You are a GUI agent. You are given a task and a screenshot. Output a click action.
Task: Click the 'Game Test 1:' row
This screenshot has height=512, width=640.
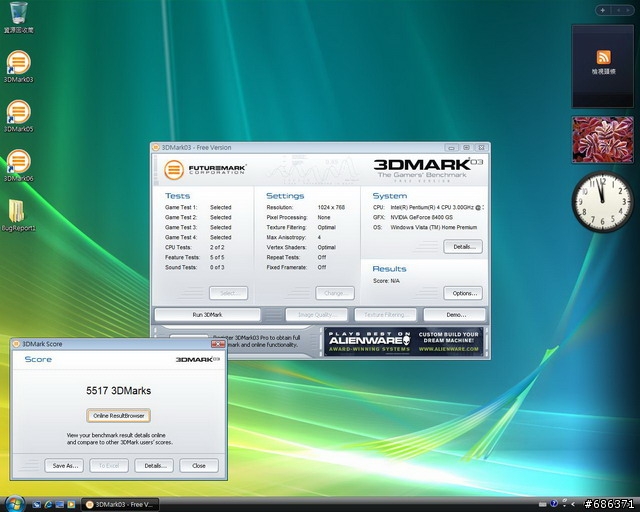click(x=198, y=207)
